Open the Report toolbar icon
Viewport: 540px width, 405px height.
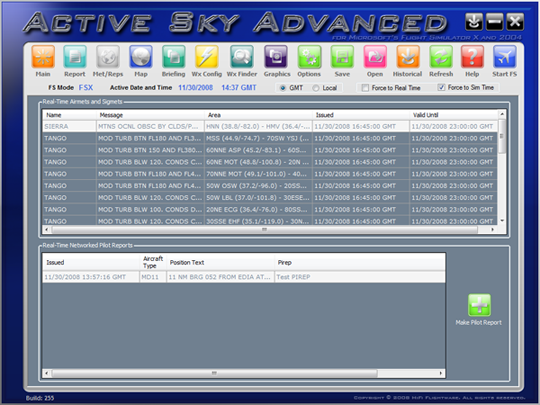(x=75, y=56)
